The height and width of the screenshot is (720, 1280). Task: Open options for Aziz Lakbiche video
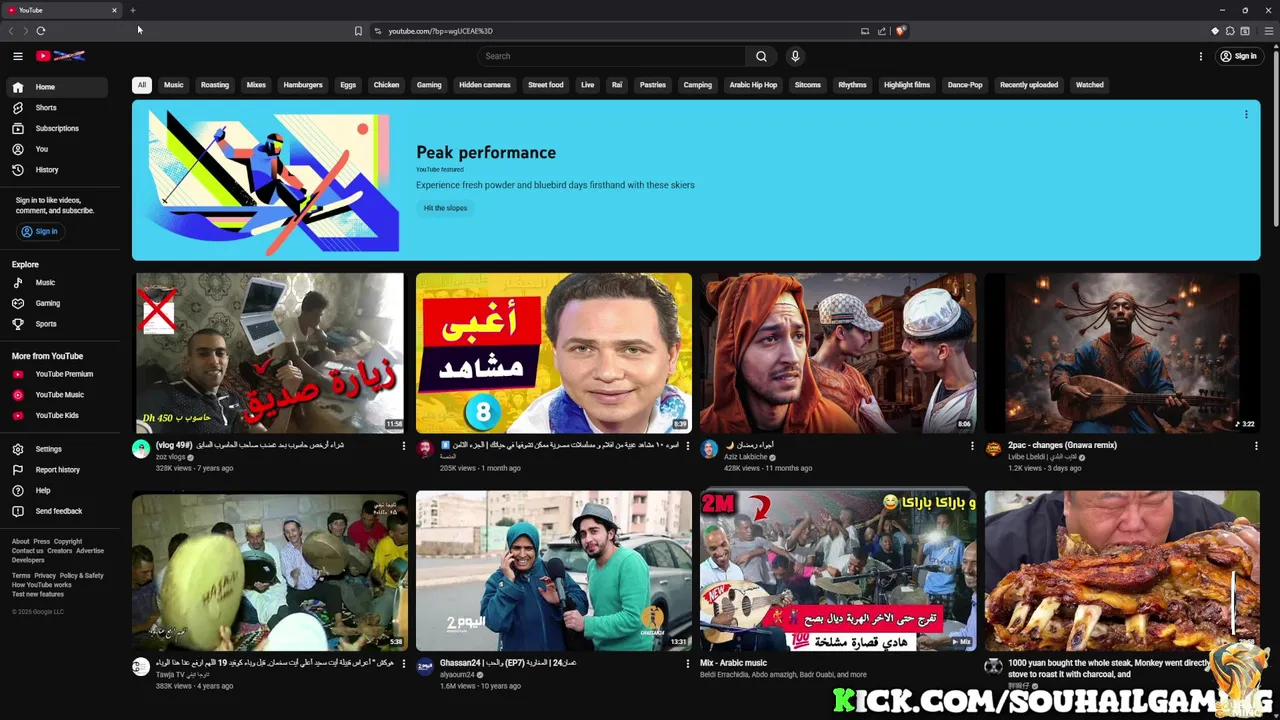[972, 446]
